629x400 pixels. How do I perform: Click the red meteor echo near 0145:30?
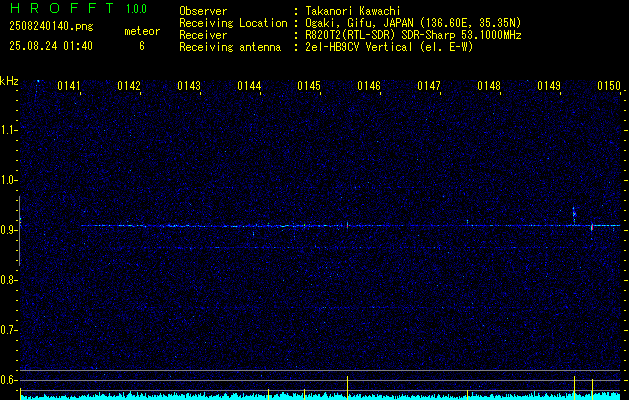(x=347, y=225)
